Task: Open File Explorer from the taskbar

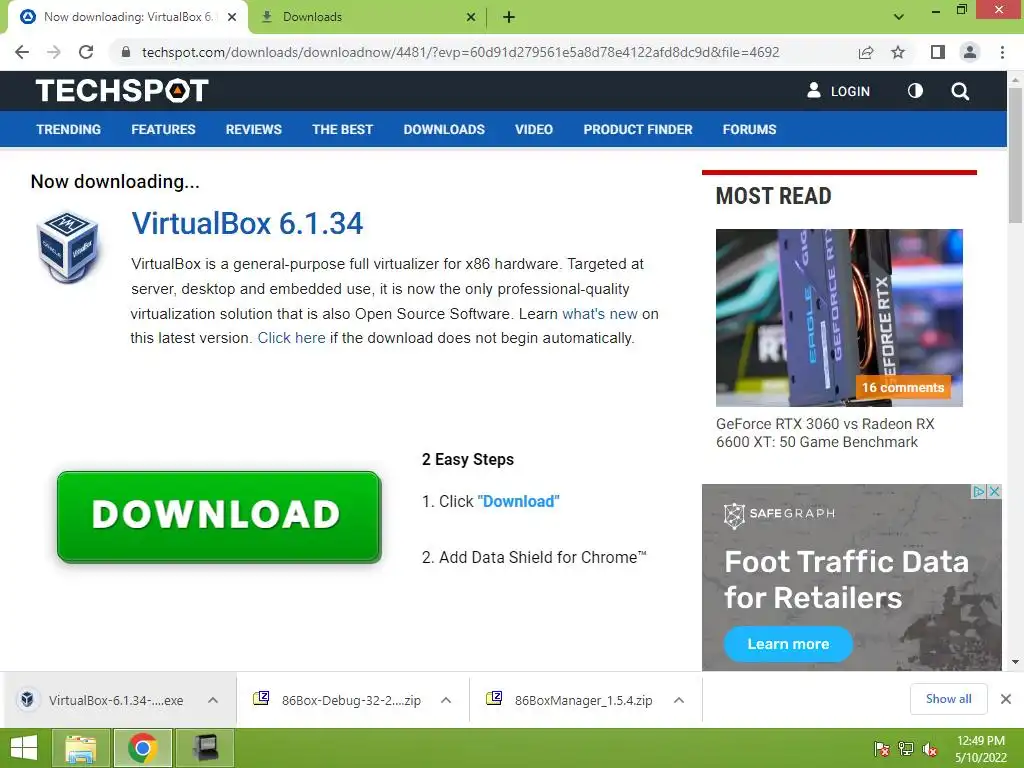Action: click(81, 748)
